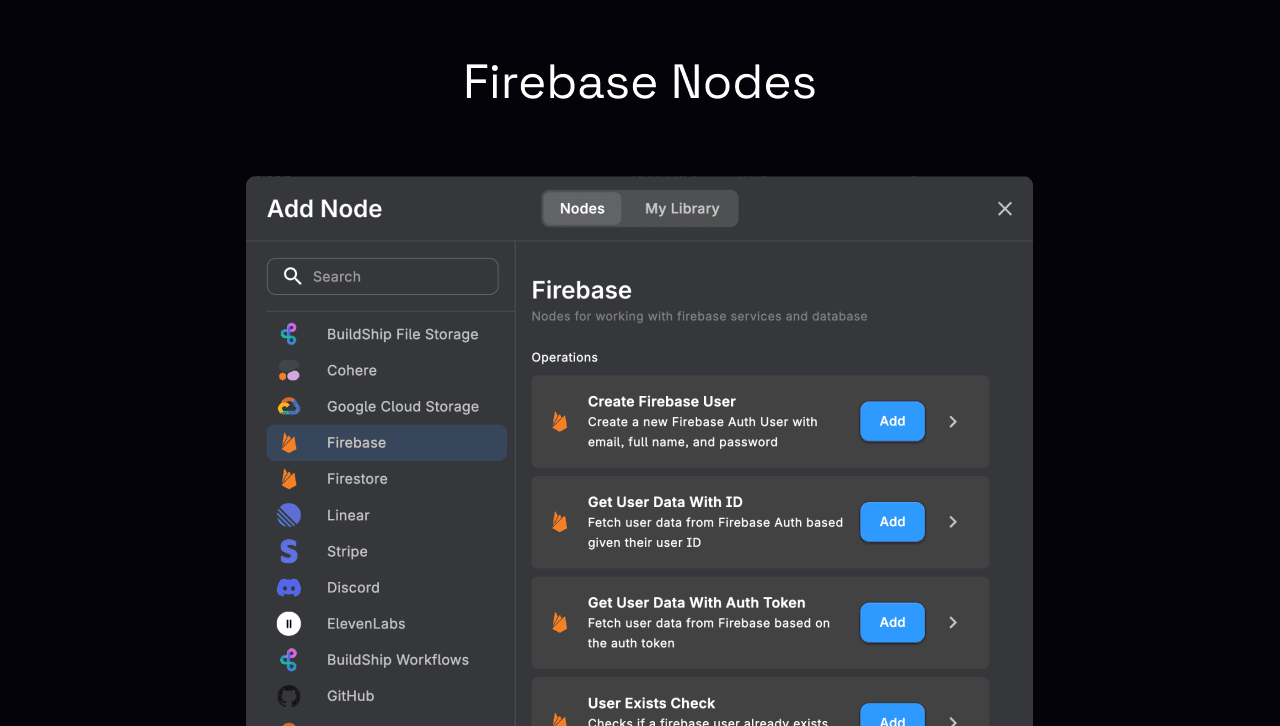Select the Cohere icon in the sidebar
Viewport: 1280px width, 726px height.
[288, 370]
